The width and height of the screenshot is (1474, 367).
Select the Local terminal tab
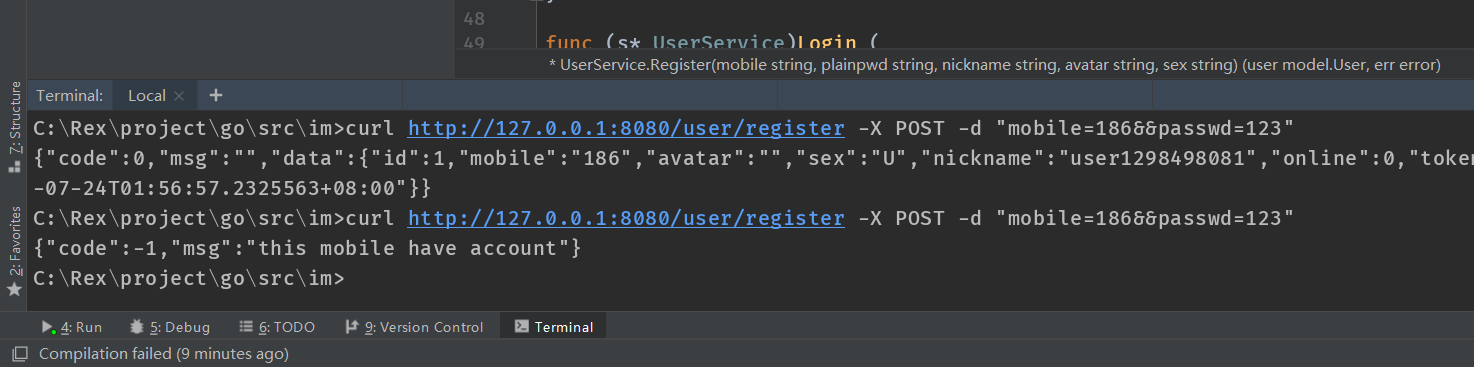[x=147, y=96]
